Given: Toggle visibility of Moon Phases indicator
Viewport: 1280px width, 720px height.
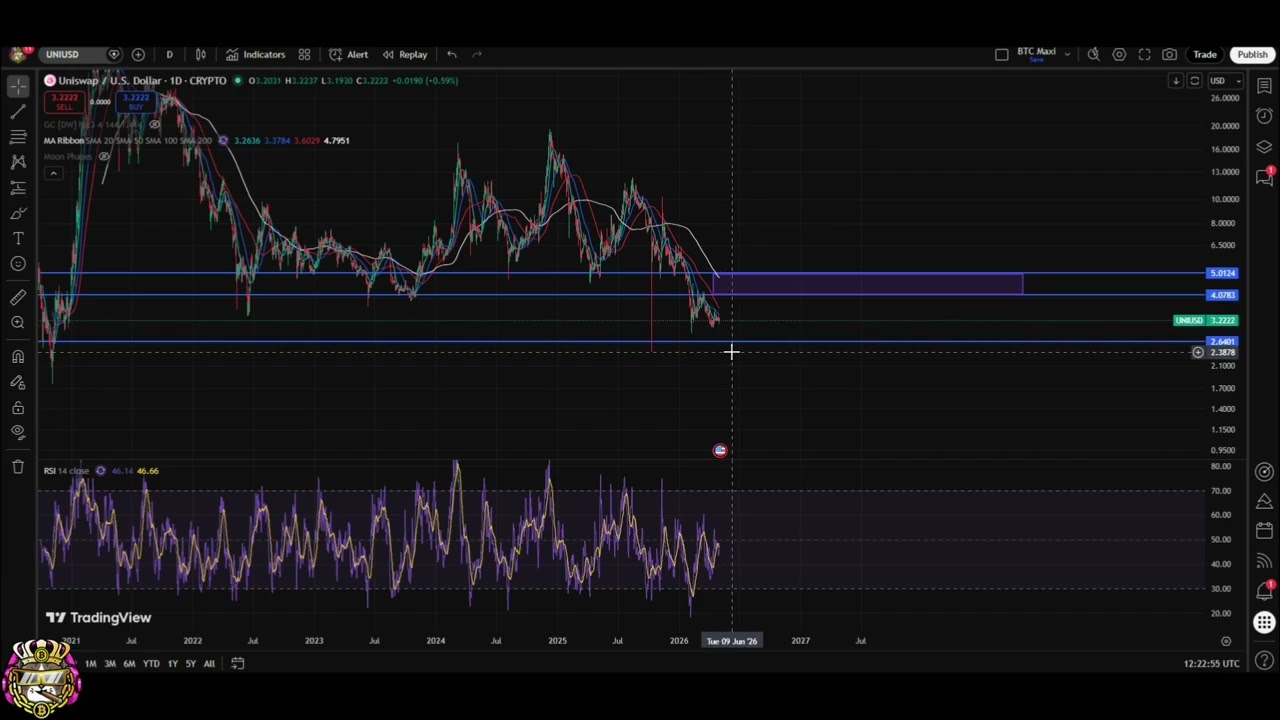Looking at the screenshot, I should click(103, 156).
